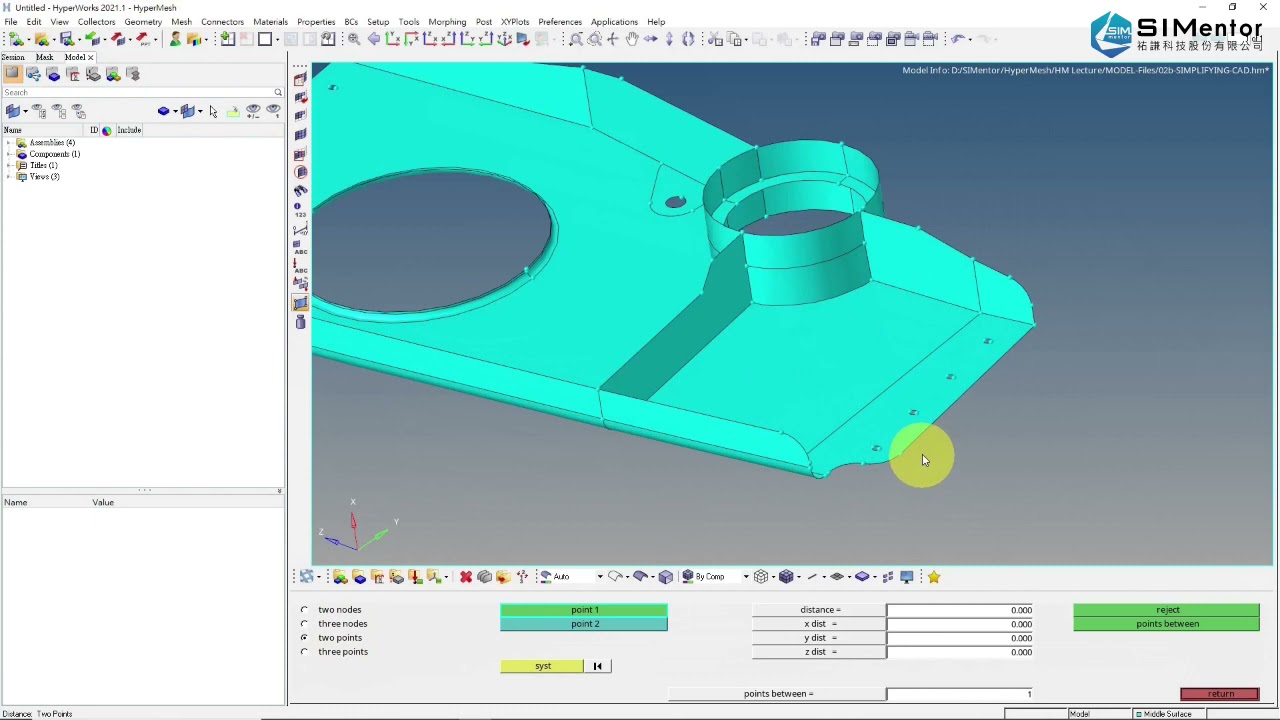Click the green 'points between' button

[1166, 624]
